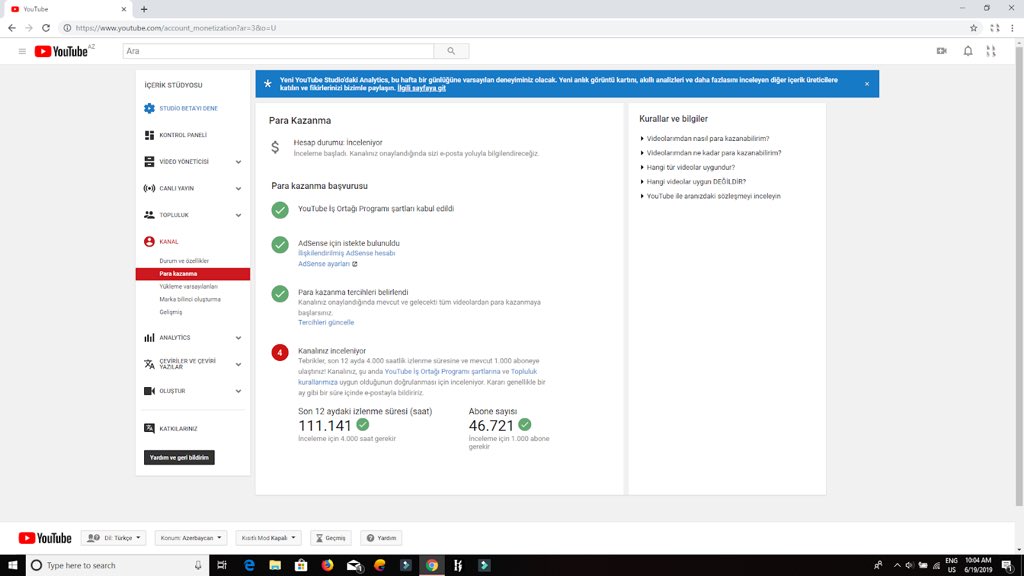This screenshot has width=1024, height=576.
Task: Click the YouTube logo in header
Action: click(61, 51)
